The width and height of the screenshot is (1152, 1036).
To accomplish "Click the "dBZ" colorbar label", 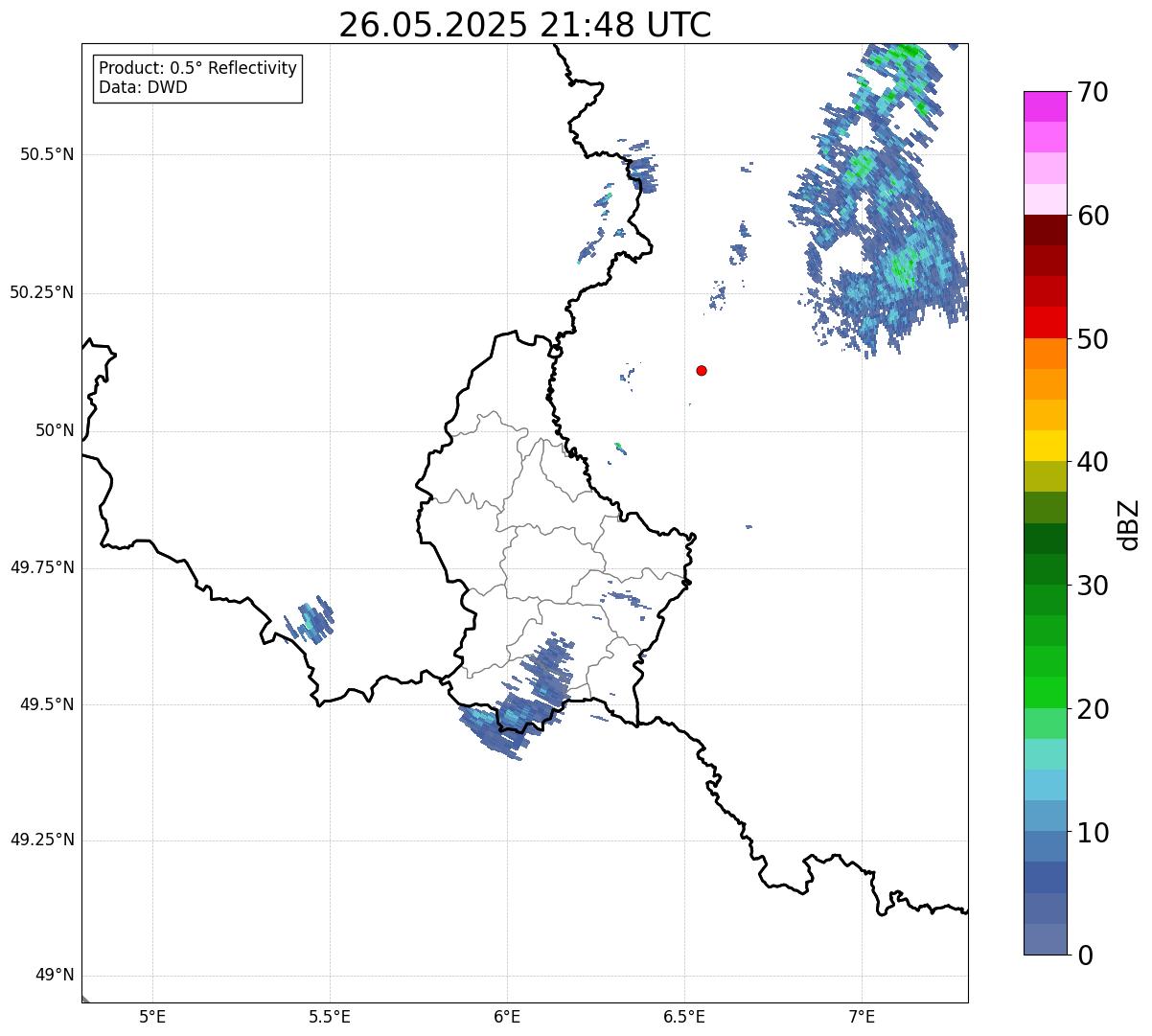I will (1129, 524).
